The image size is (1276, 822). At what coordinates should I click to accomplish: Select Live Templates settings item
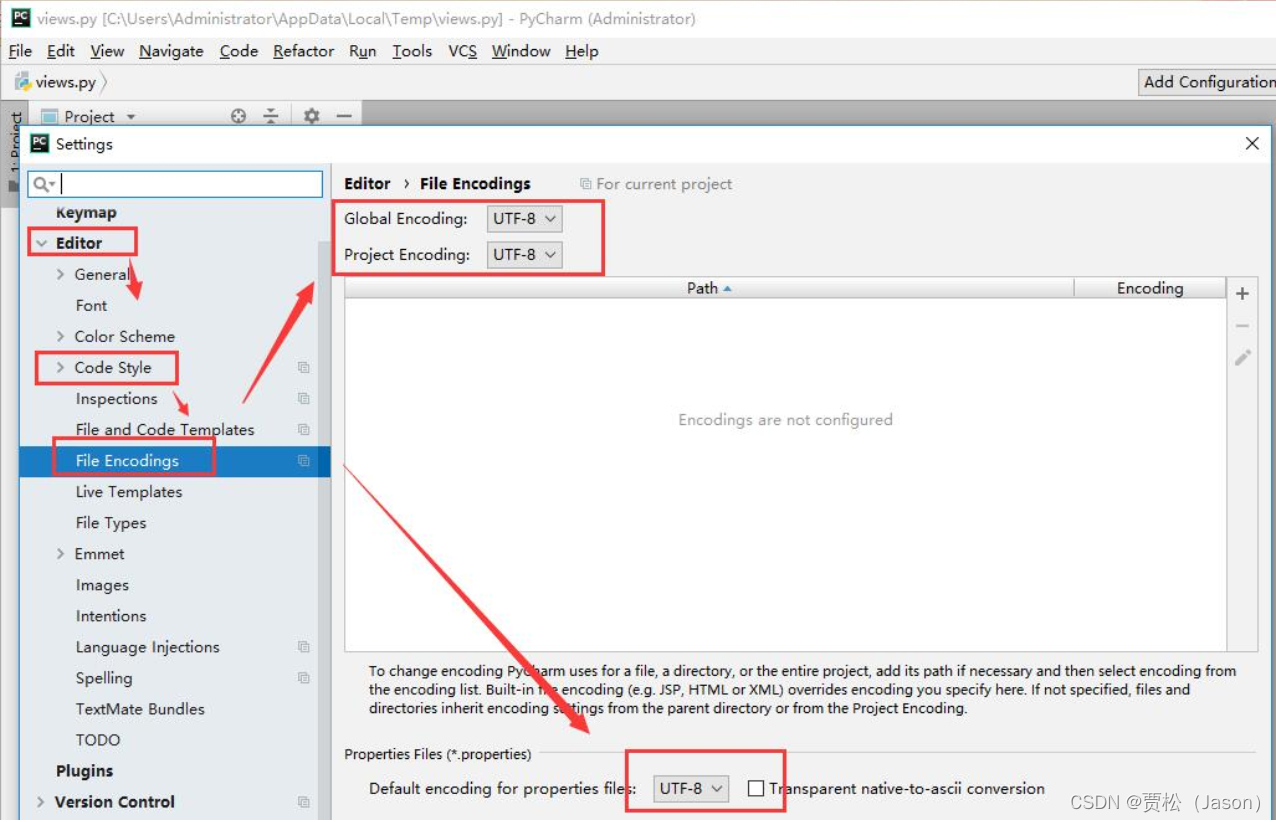[129, 491]
